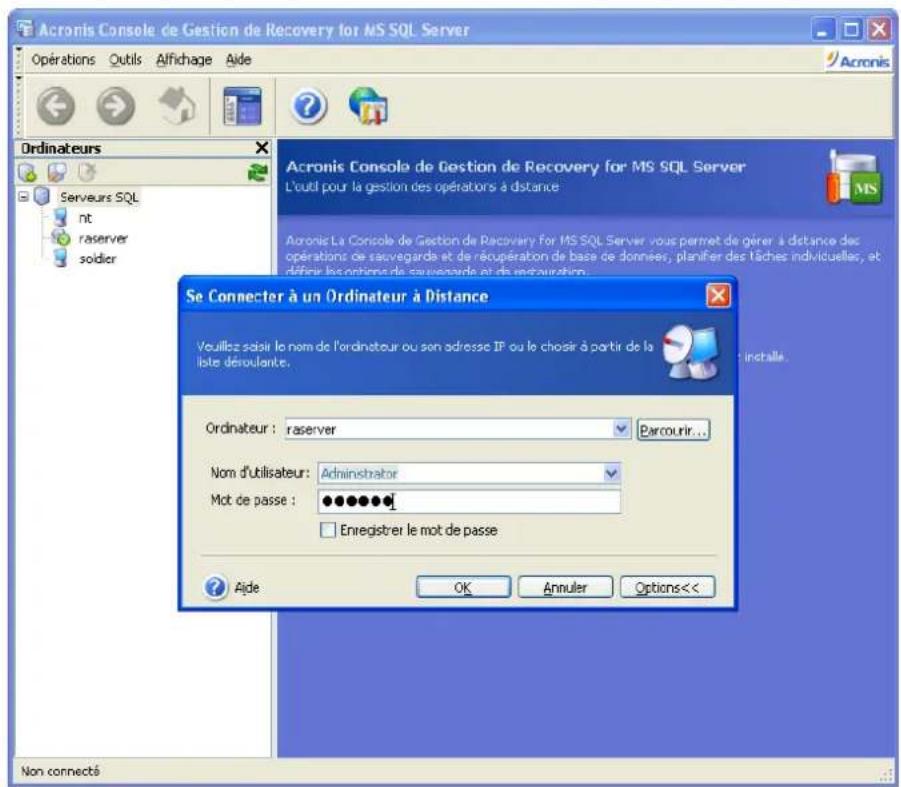Click the Annuler button
901x787 pixels.
[565, 587]
